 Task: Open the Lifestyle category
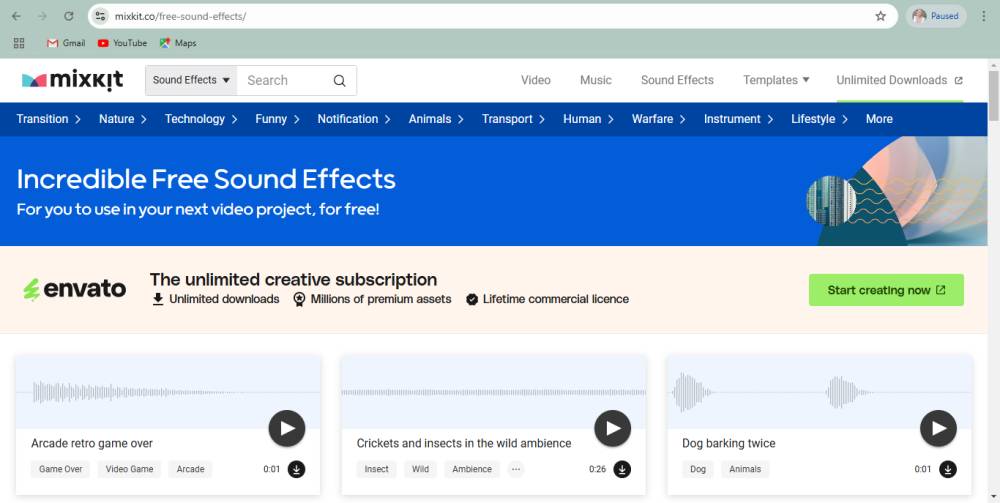pyautogui.click(x=820, y=119)
